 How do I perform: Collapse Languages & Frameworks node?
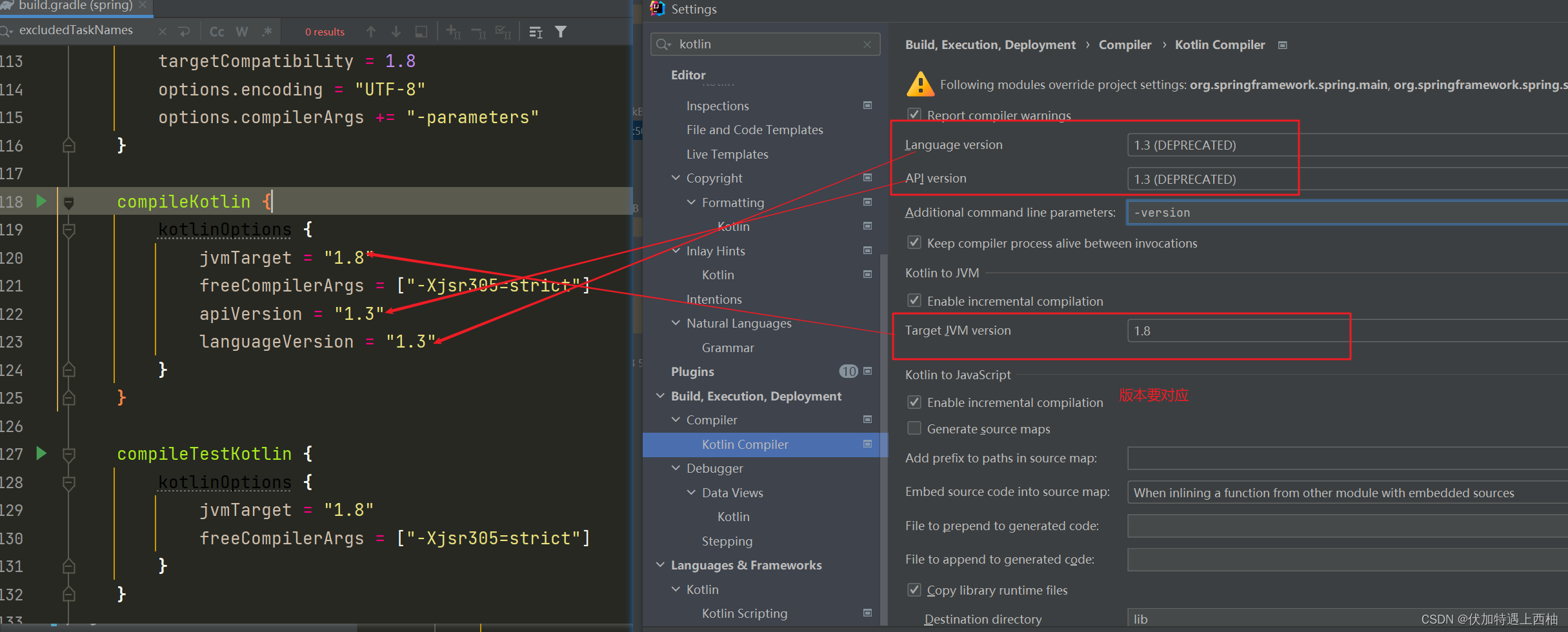coord(660,564)
